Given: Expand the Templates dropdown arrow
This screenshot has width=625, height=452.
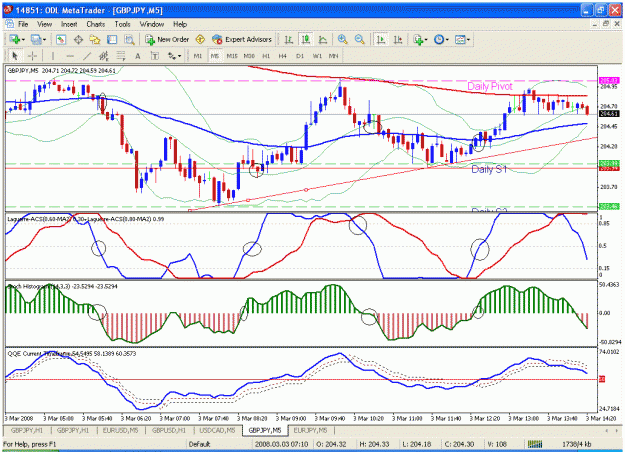Looking at the screenshot, I should (468, 39).
